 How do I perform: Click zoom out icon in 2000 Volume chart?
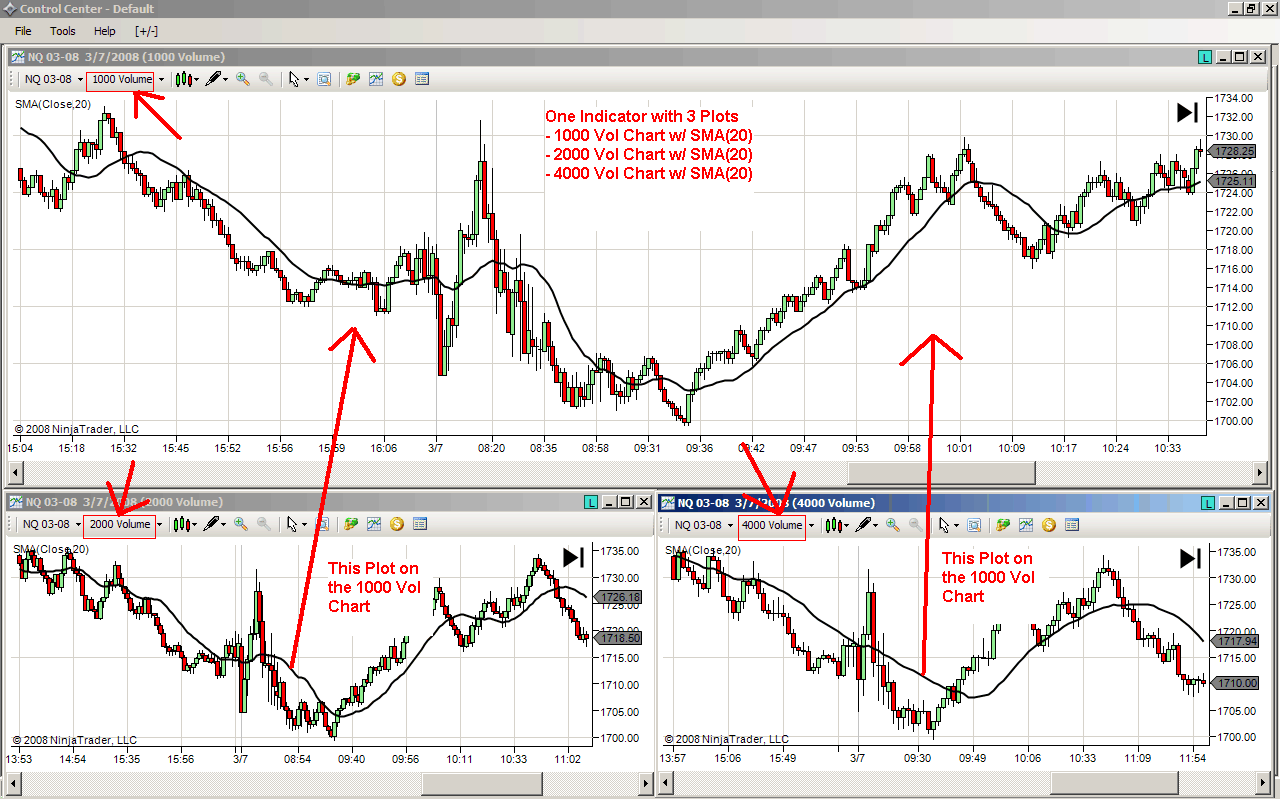264,523
